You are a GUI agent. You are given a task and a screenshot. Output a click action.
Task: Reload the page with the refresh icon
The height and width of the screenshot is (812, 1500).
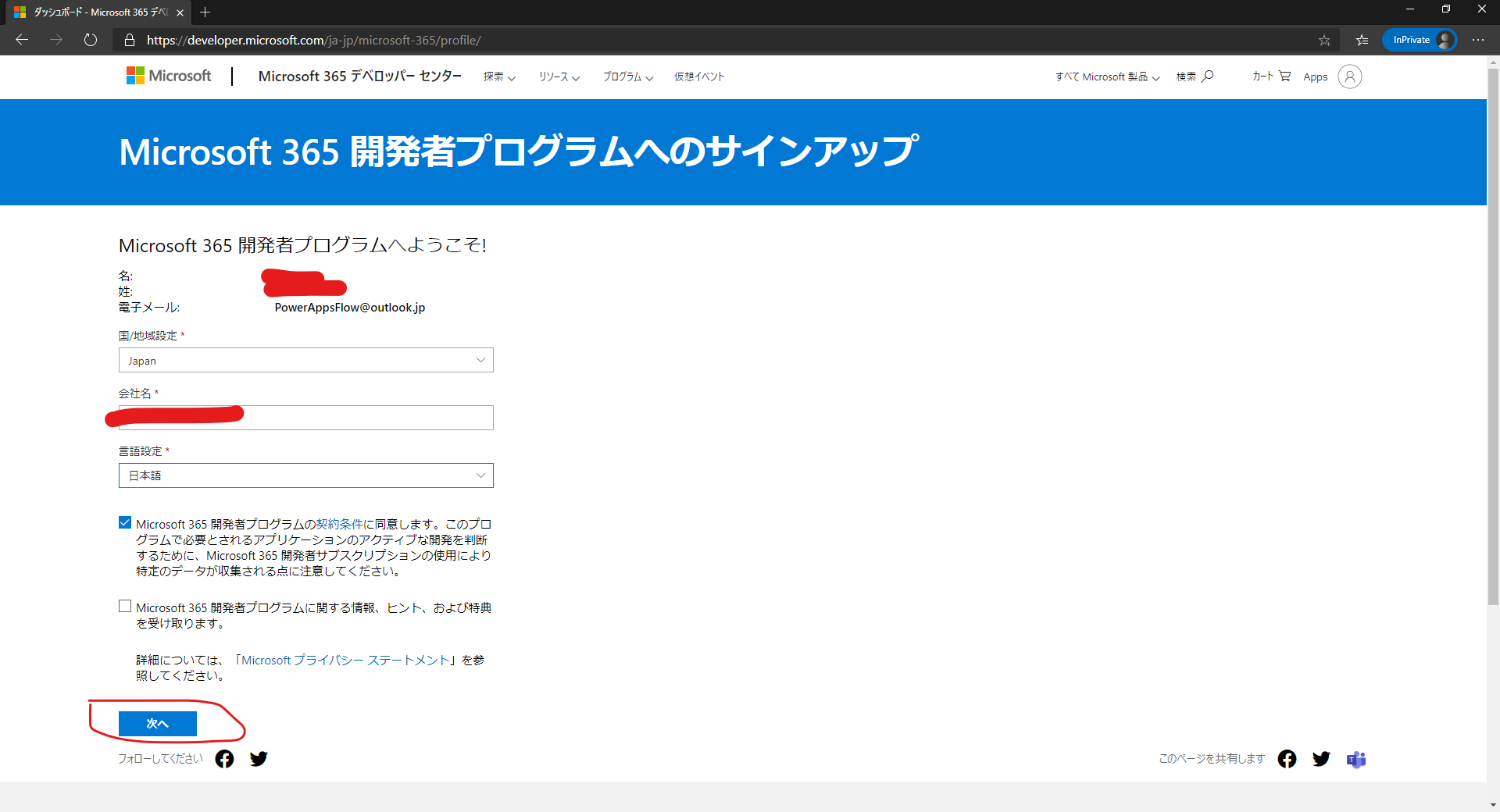point(91,40)
